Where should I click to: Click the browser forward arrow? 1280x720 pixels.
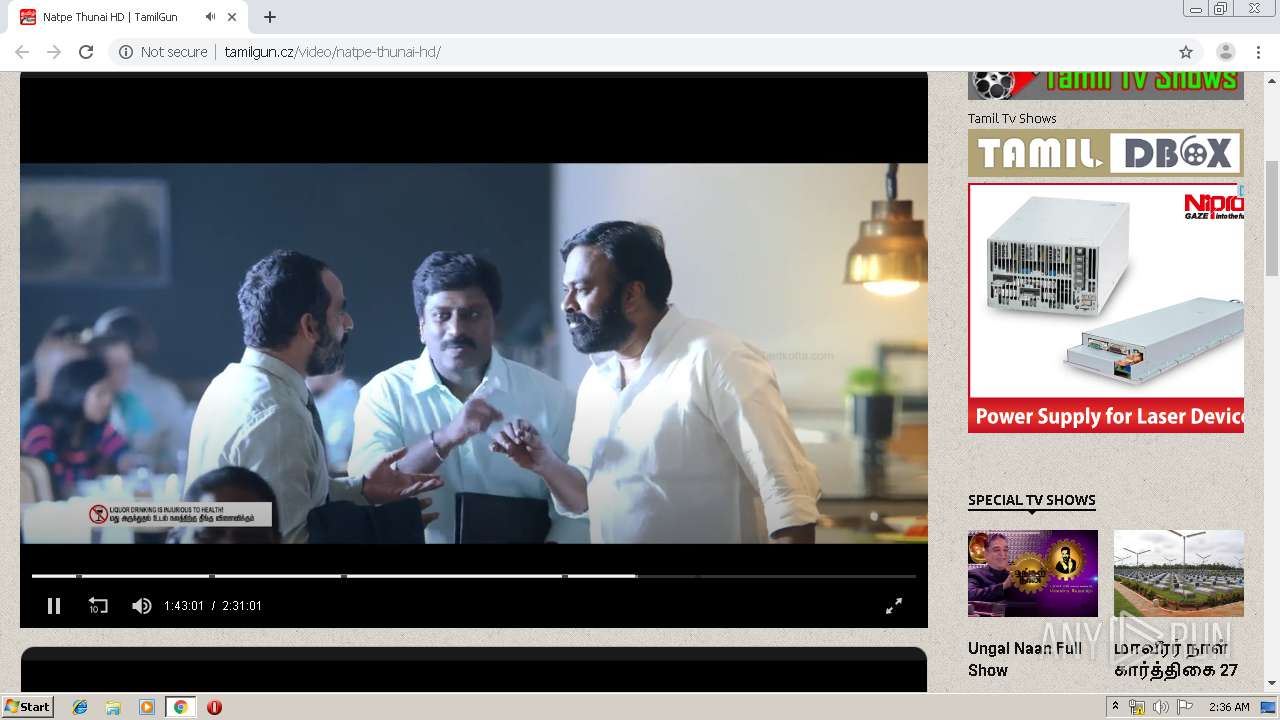coord(54,52)
